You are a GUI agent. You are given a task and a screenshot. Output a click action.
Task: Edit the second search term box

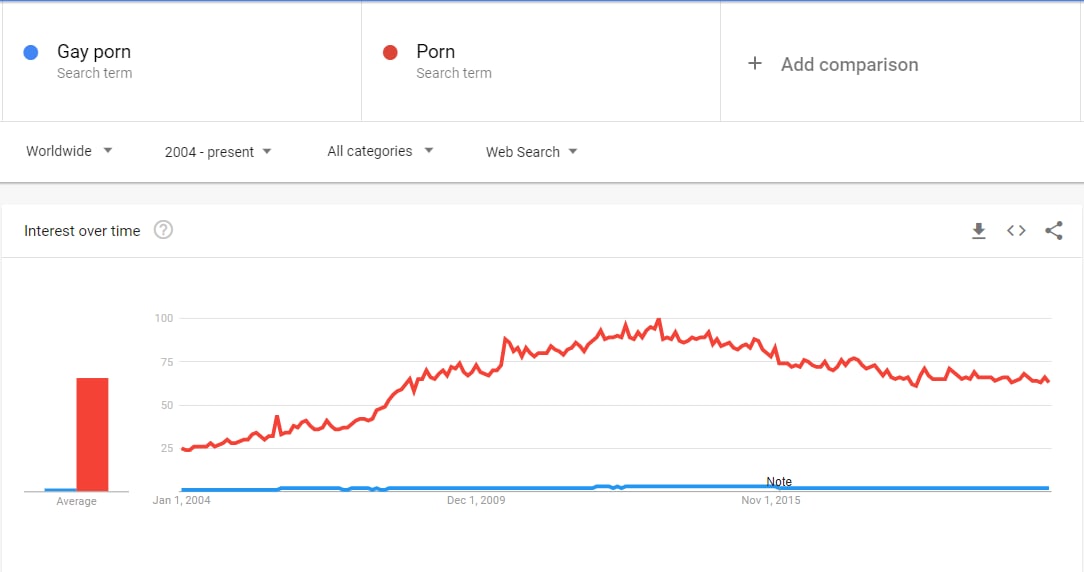tap(541, 62)
